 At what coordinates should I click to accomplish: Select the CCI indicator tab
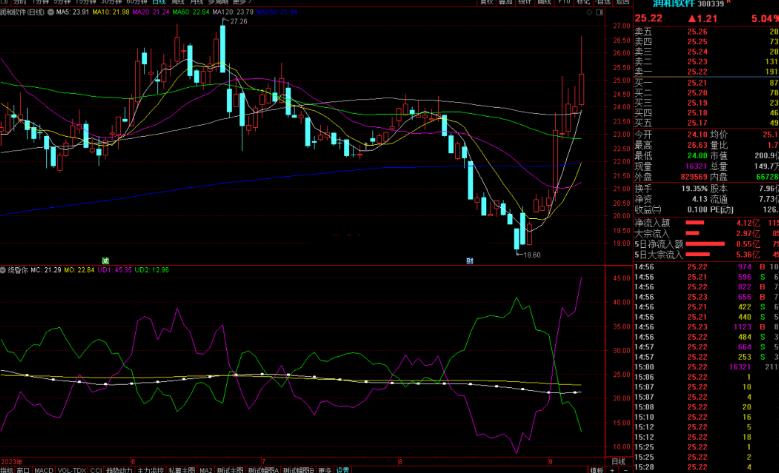pyautogui.click(x=96, y=470)
